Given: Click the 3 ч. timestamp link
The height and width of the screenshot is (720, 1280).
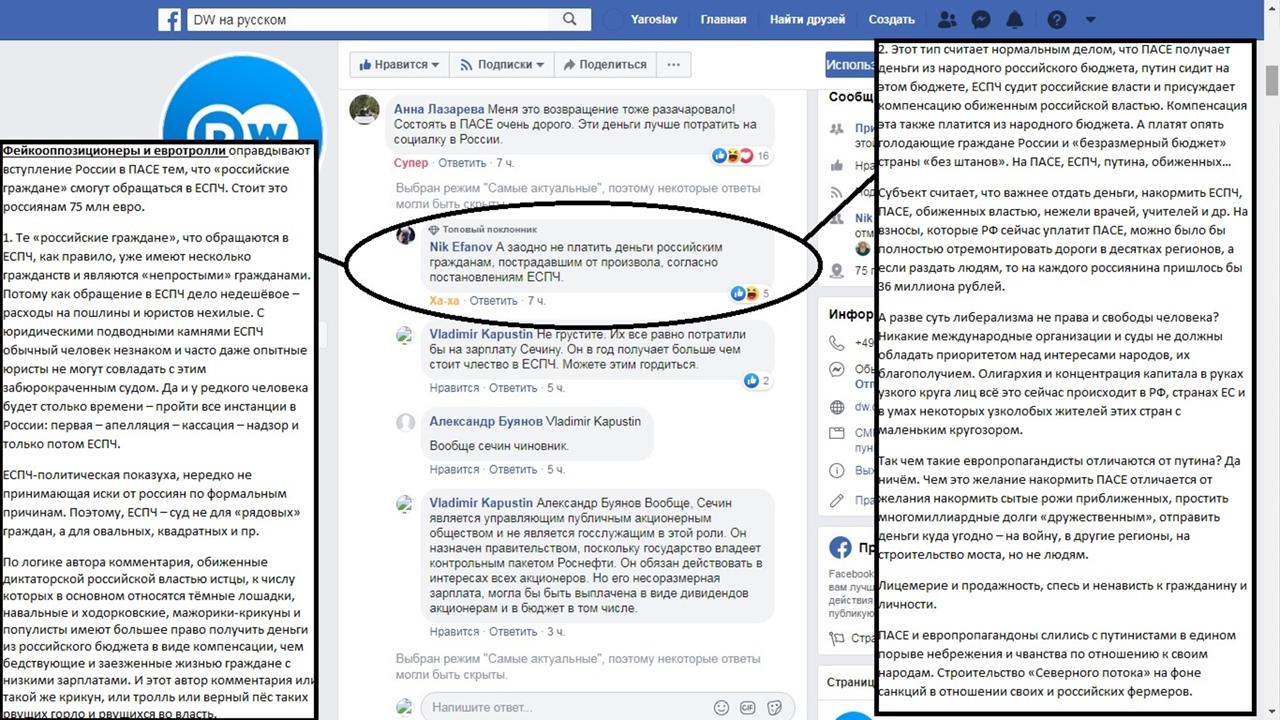Looking at the screenshot, I should pyautogui.click(x=557, y=632).
